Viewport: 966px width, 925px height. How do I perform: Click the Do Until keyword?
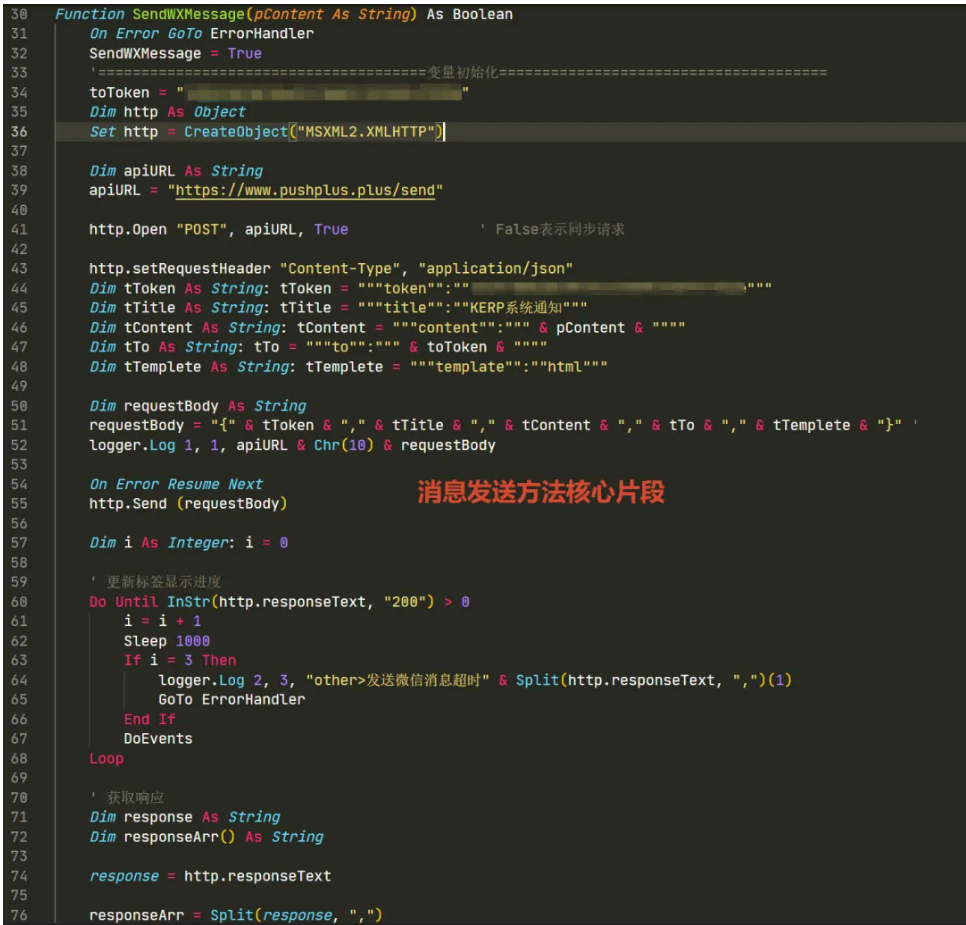click(x=124, y=602)
